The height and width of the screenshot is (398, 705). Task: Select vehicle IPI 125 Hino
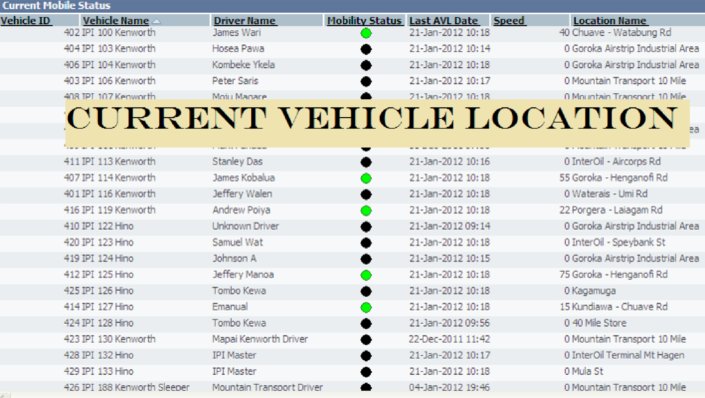click(x=108, y=275)
